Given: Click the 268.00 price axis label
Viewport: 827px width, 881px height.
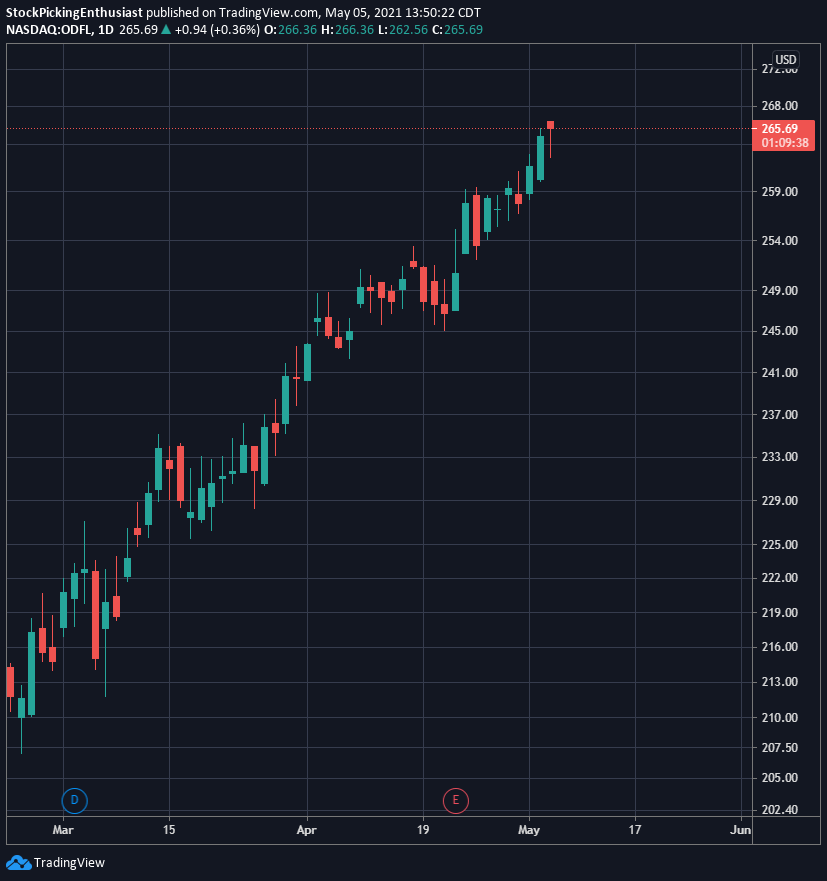Looking at the screenshot, I should 779,106.
